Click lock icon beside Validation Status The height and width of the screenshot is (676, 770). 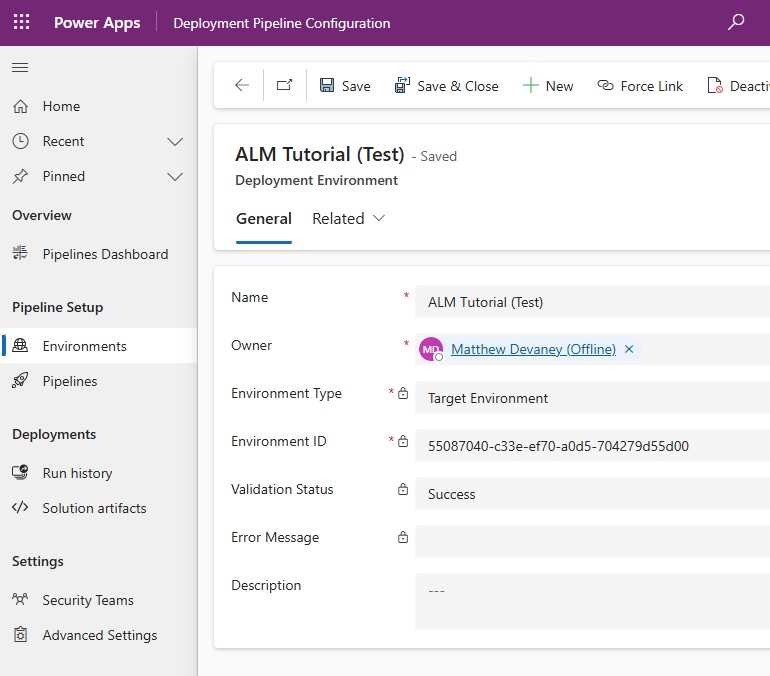(403, 489)
